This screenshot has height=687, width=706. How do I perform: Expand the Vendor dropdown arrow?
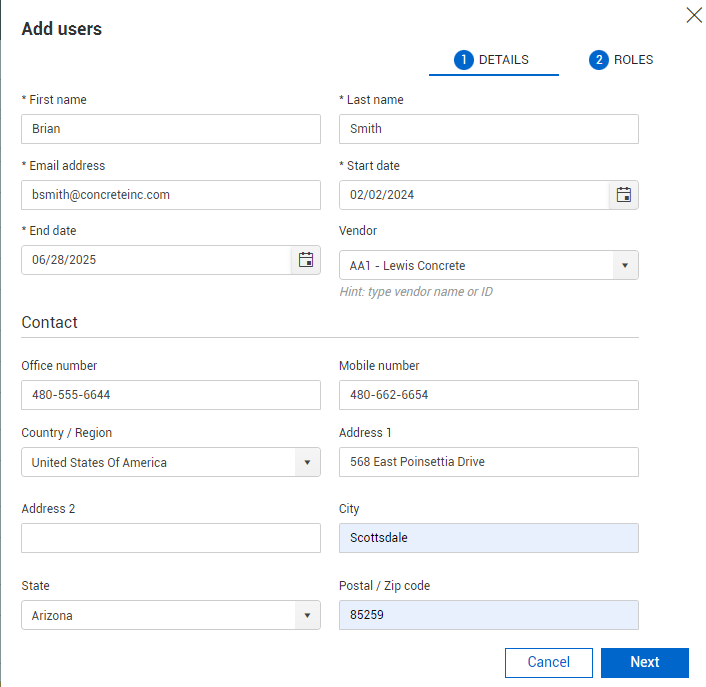pyautogui.click(x=624, y=265)
